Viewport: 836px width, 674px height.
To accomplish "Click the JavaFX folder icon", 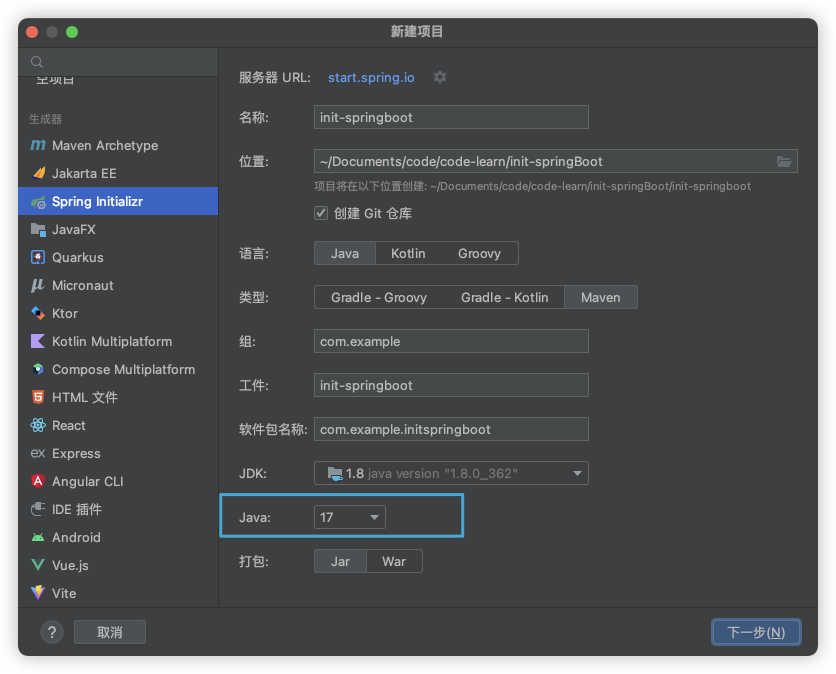I will point(38,229).
